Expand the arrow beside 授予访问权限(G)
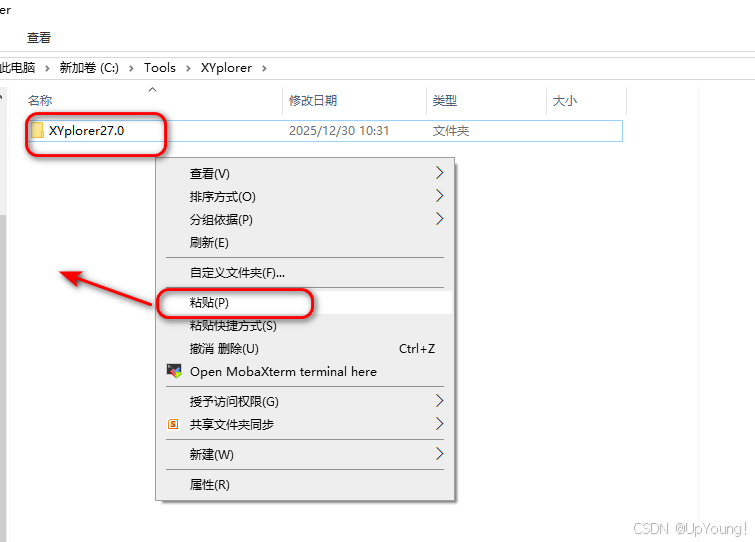Screen dimensions: 755x542 click(x=439, y=400)
